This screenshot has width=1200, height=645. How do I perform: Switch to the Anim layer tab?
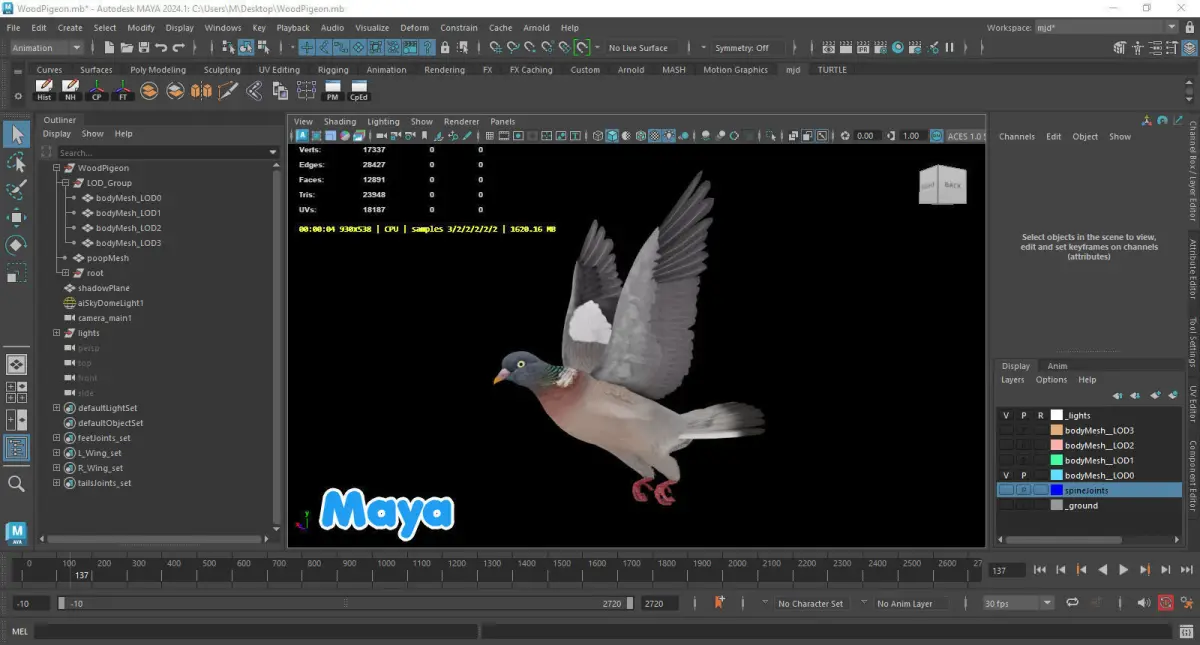pyautogui.click(x=1057, y=366)
